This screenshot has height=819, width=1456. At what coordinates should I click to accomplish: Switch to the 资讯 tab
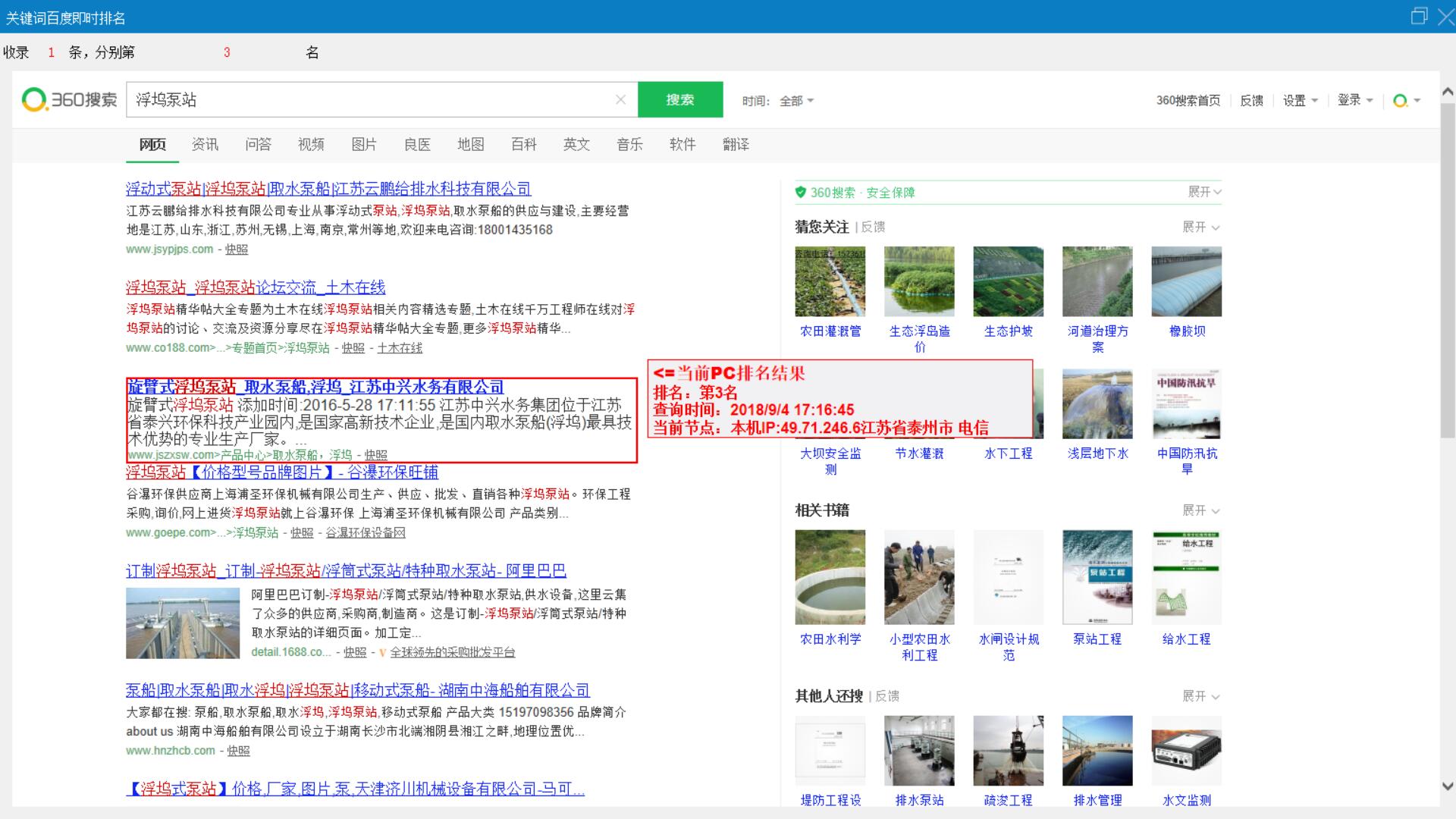pos(205,144)
